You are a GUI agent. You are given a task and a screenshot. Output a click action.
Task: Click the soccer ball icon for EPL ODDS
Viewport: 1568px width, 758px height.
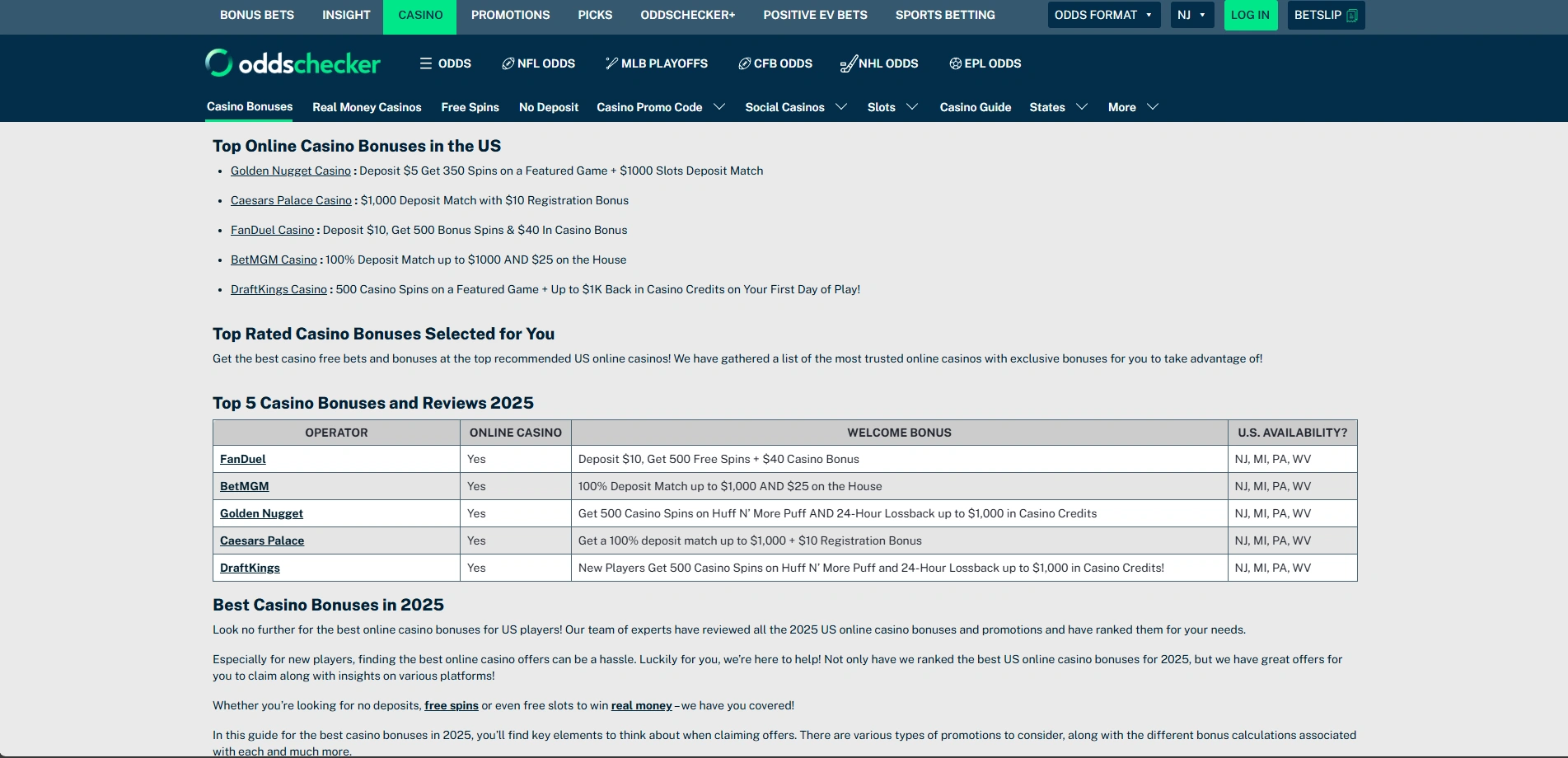[955, 63]
